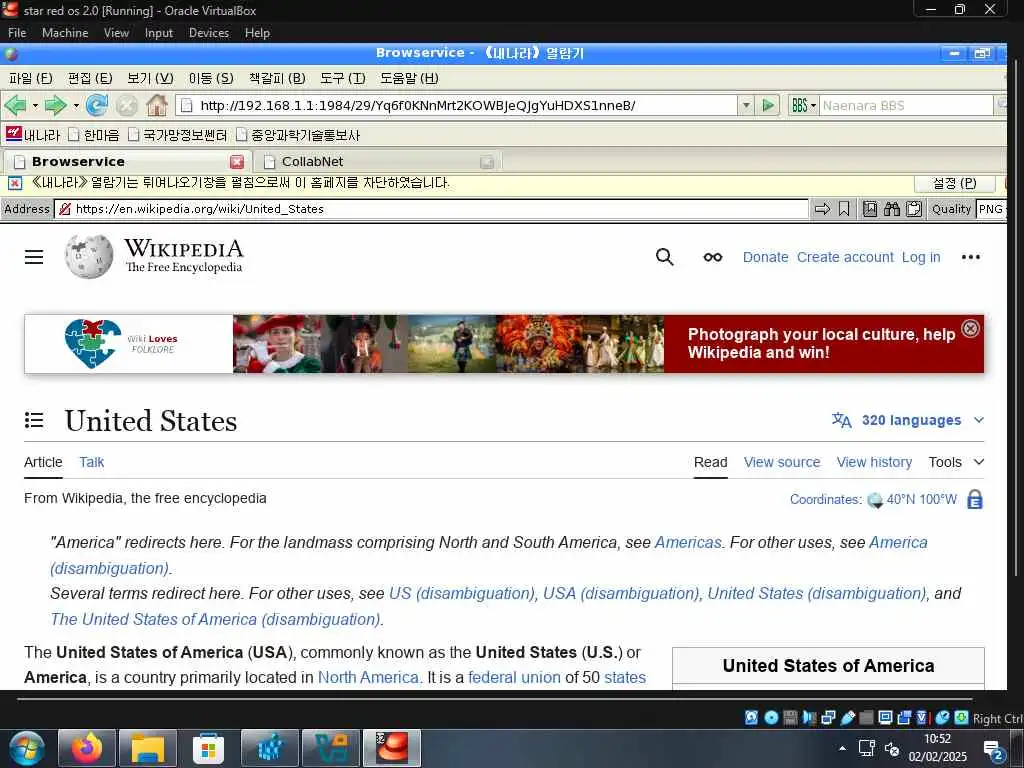Click the crossed-out lock security icon in Address bar
Viewport: 1024px width, 768px height.
pos(65,209)
